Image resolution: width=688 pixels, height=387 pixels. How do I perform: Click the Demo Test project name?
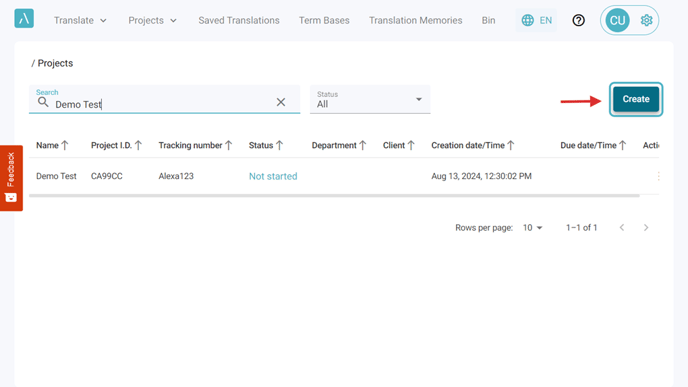coord(56,176)
